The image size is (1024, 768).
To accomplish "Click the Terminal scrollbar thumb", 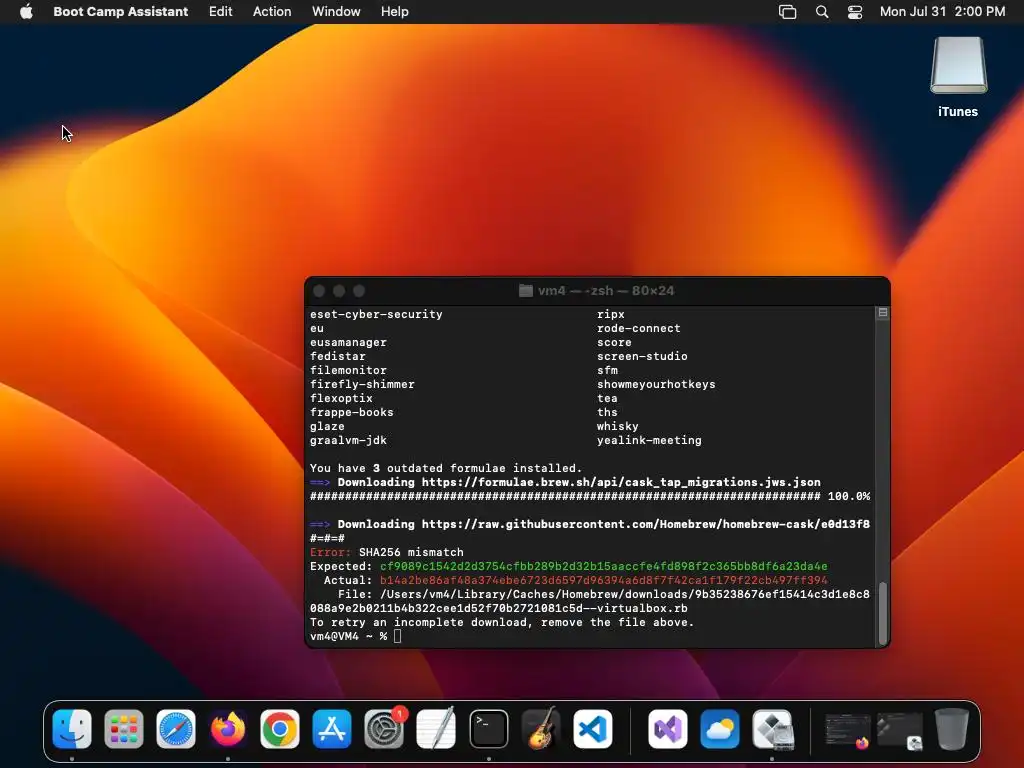I will click(x=882, y=613).
